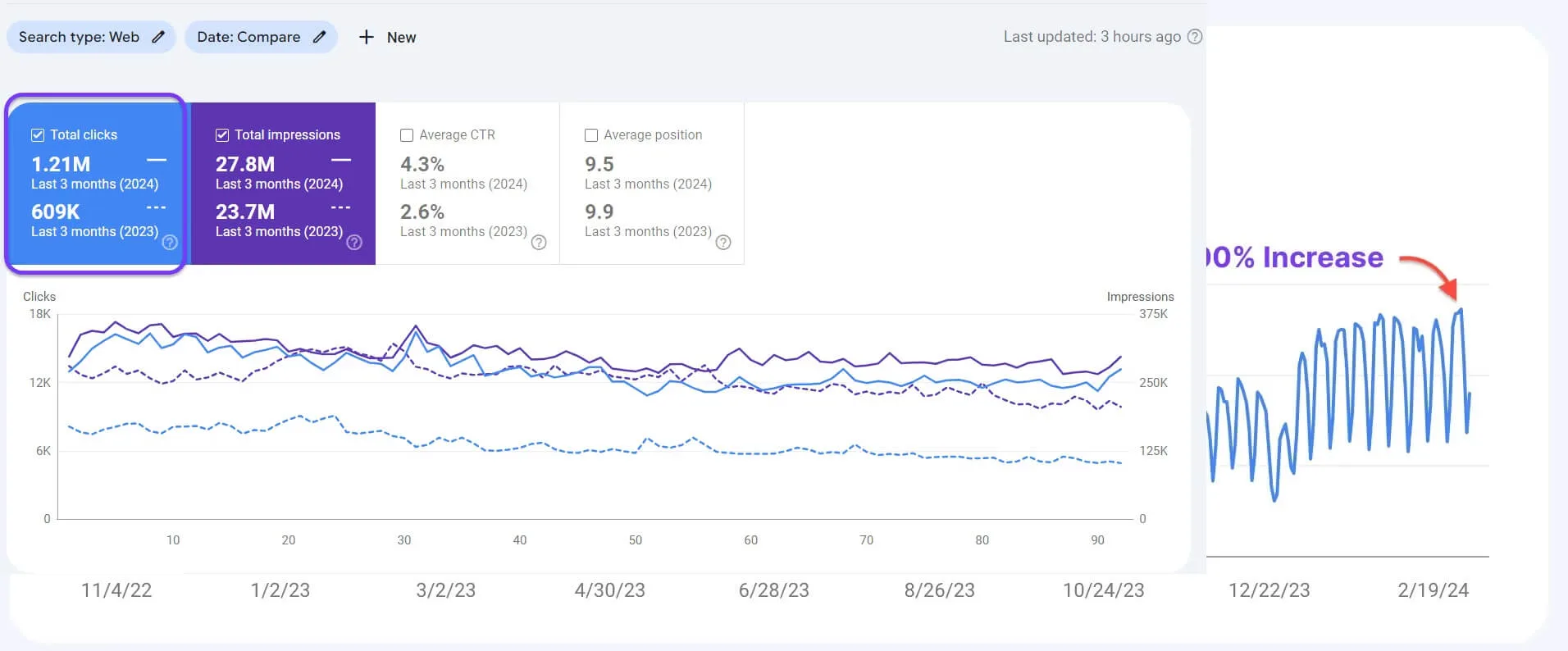Uncheck the Total impressions checkbox
The height and width of the screenshot is (651, 1568).
(x=222, y=135)
